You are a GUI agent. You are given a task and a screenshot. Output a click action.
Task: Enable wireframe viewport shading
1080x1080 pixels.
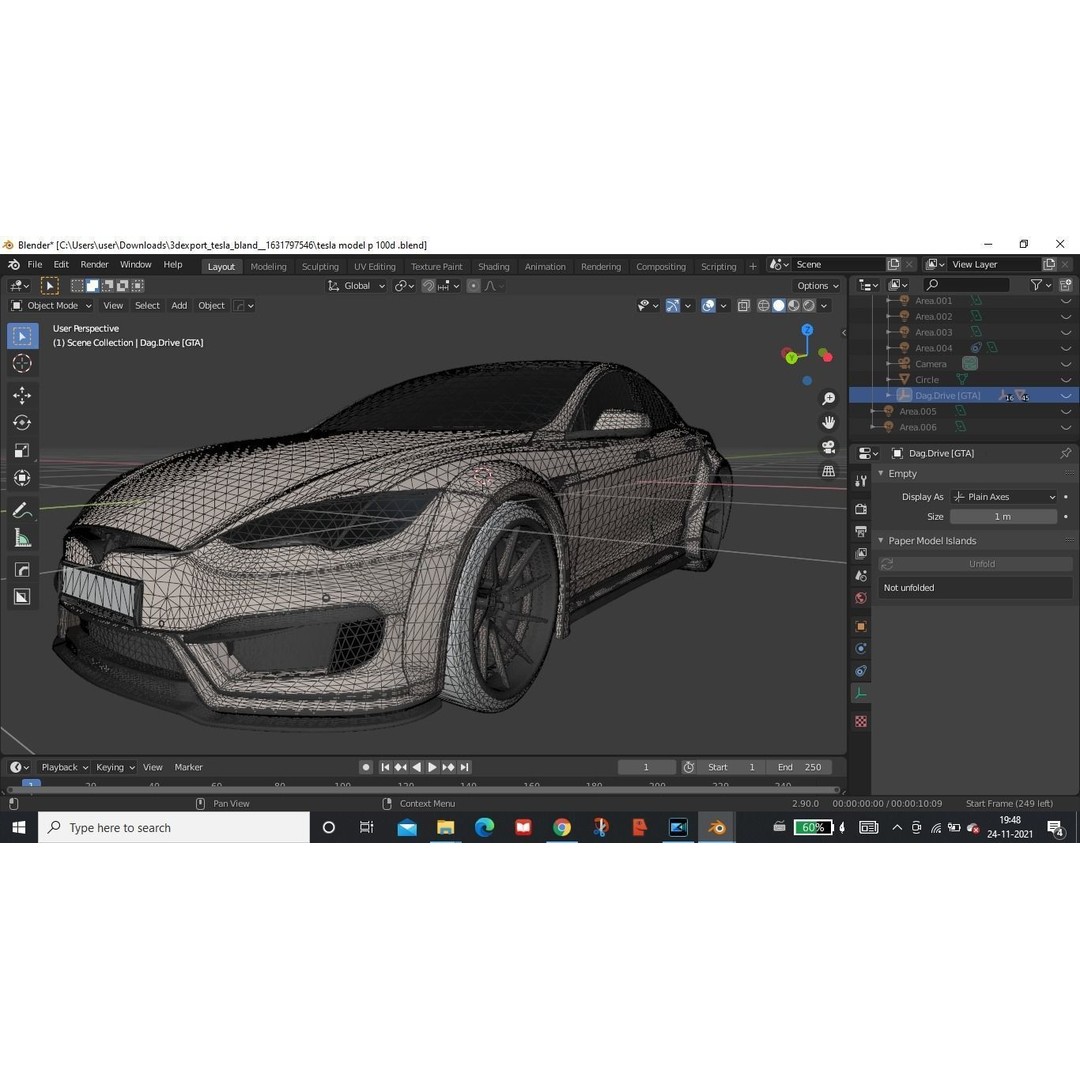(763, 305)
